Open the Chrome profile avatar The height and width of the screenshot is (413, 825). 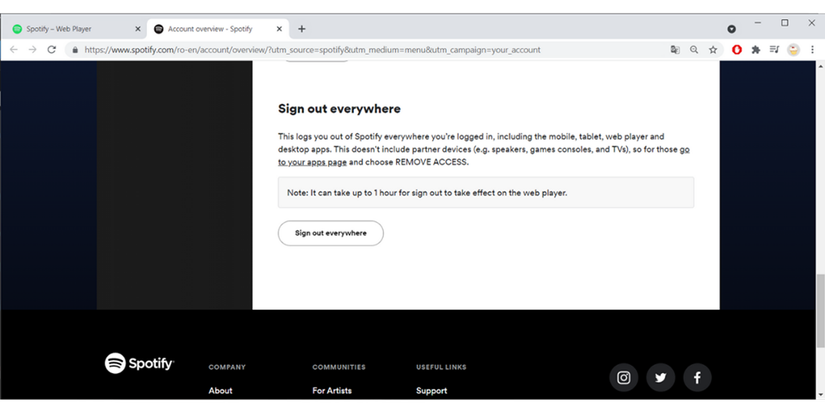tap(793, 49)
